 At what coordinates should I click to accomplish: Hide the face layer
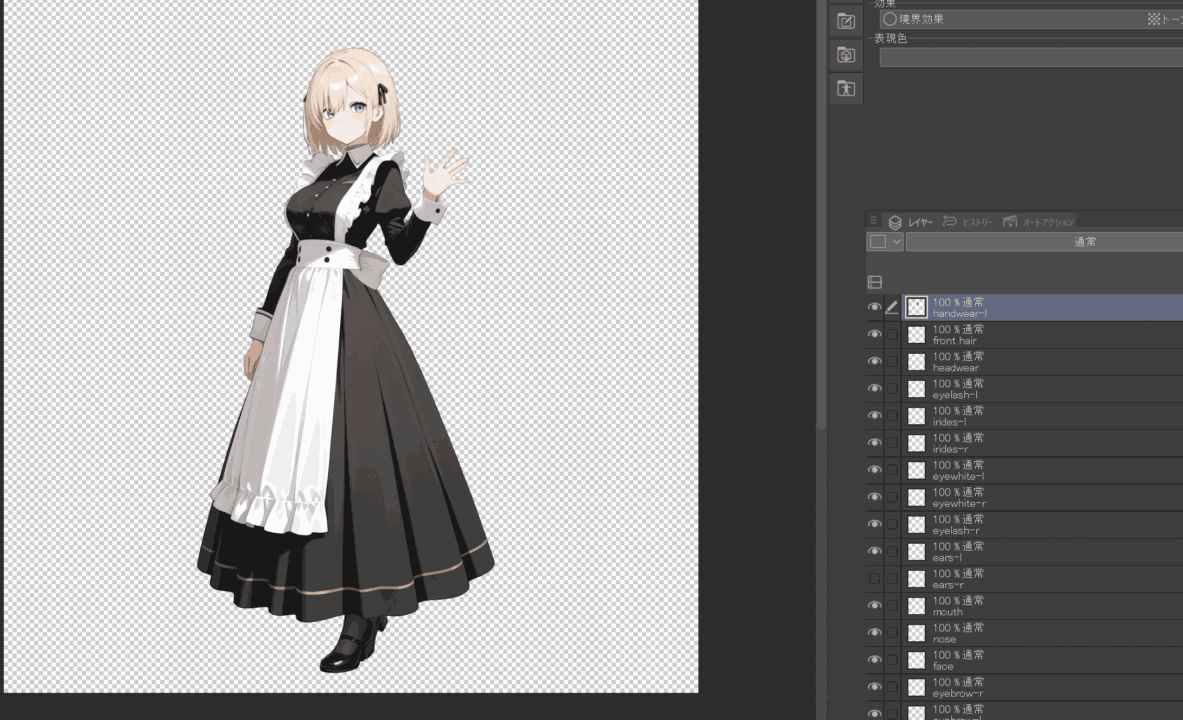874,660
